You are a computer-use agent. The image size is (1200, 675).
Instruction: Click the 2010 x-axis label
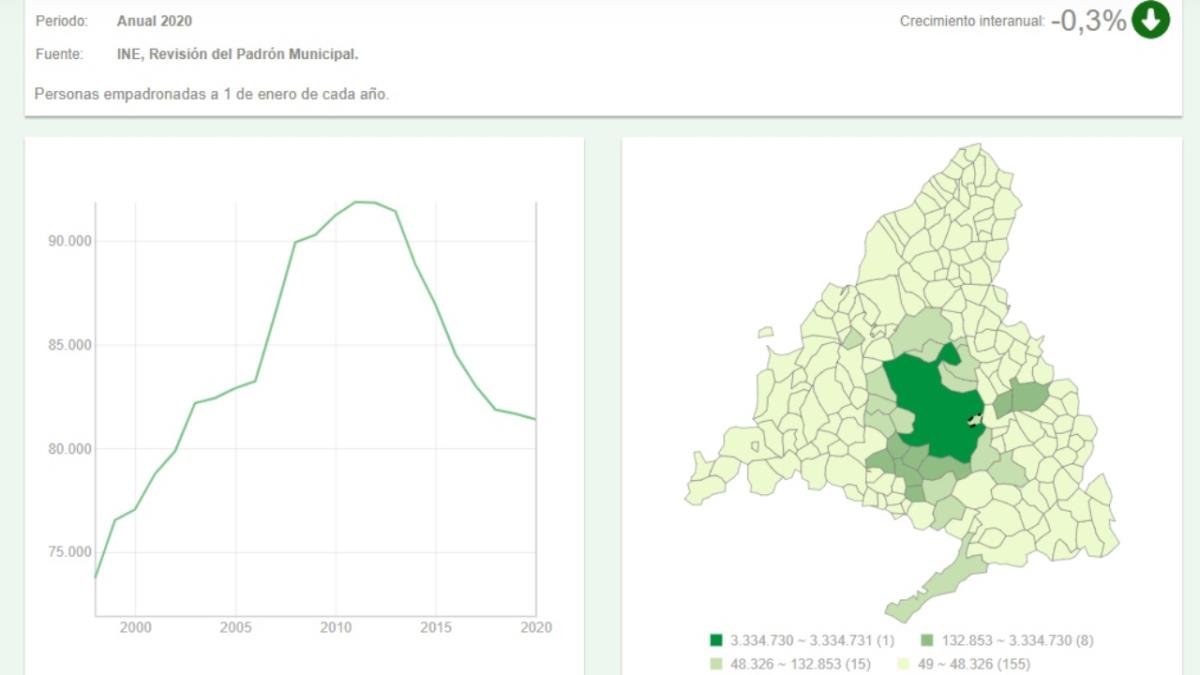pos(335,627)
